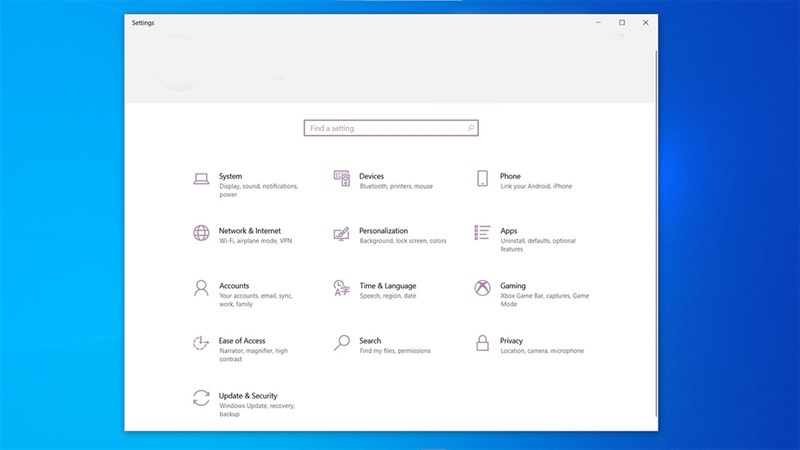
Task: Open Network & Internet label
Action: click(249, 231)
